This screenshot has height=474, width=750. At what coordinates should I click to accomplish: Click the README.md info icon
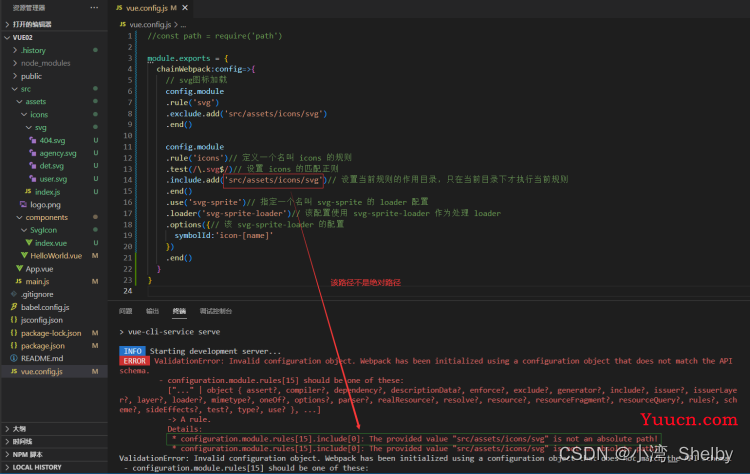[x=14, y=358]
